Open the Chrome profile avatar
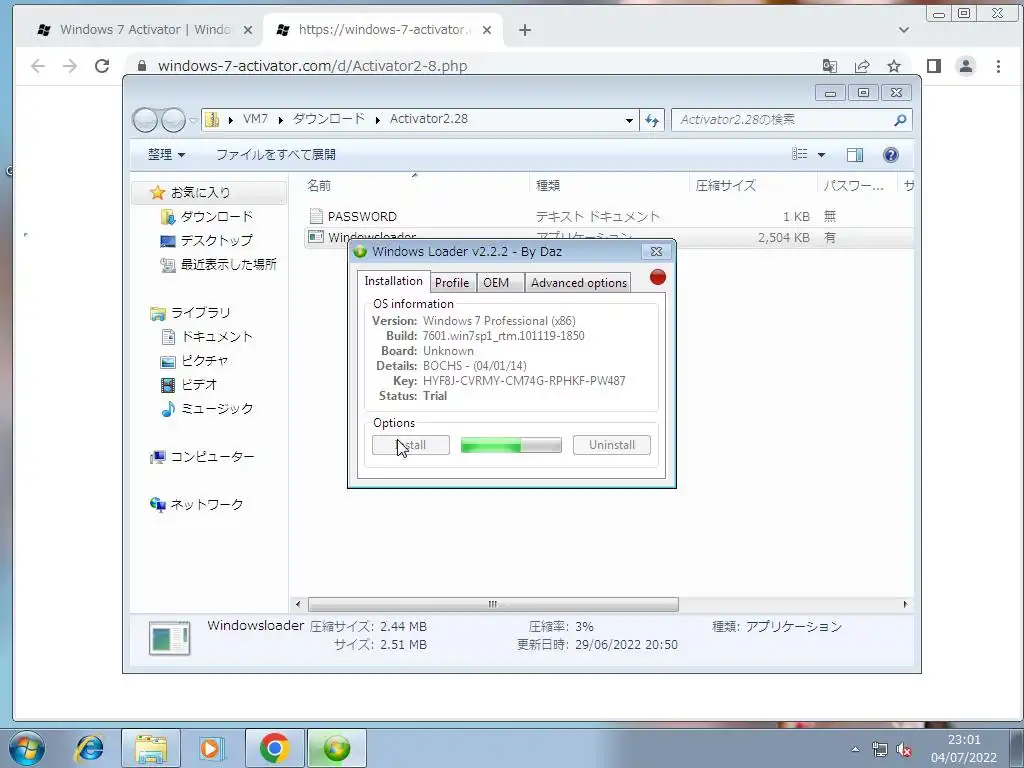Screen dimensions: 1024x768 pyautogui.click(x=966, y=66)
